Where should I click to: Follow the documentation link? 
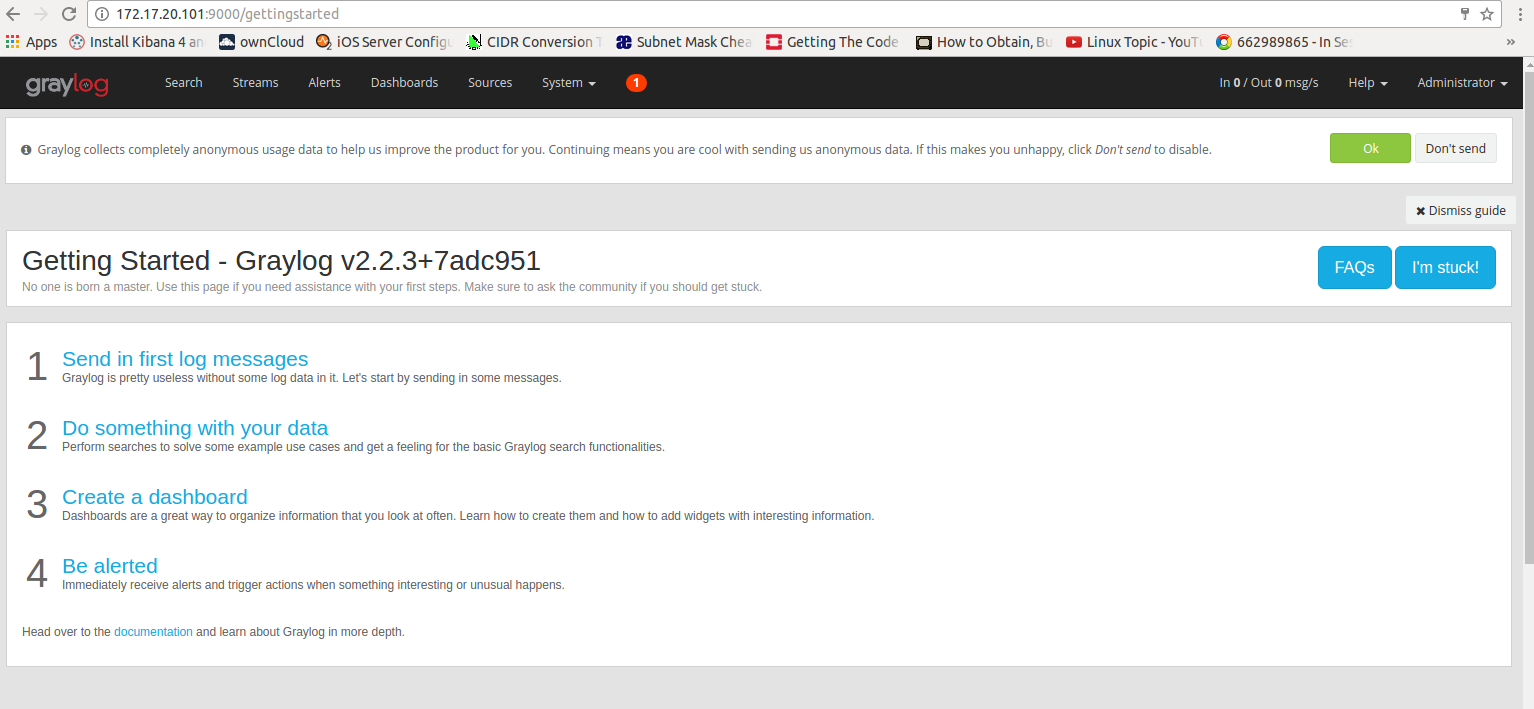pos(153,632)
